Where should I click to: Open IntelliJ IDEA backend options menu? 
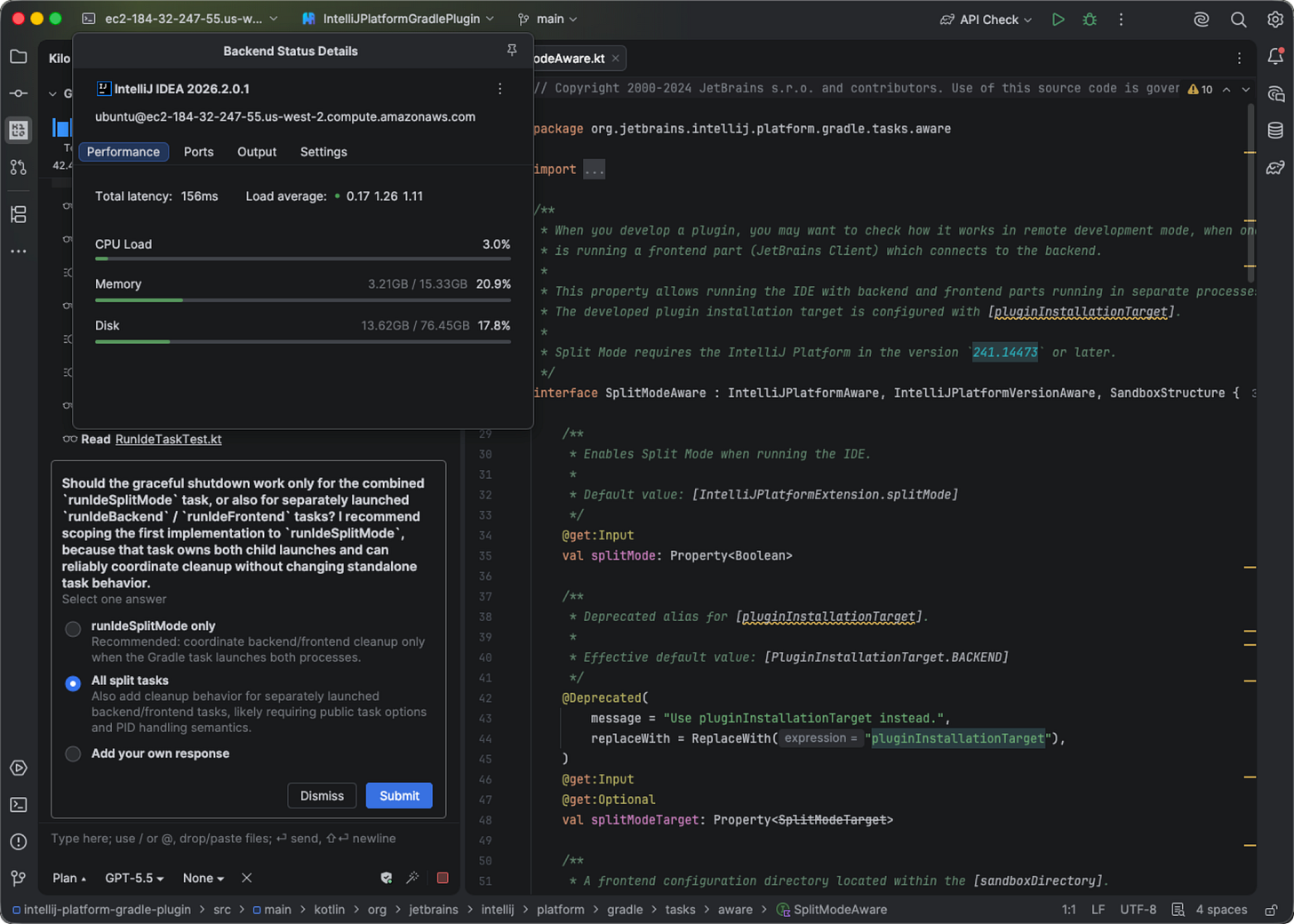(500, 89)
